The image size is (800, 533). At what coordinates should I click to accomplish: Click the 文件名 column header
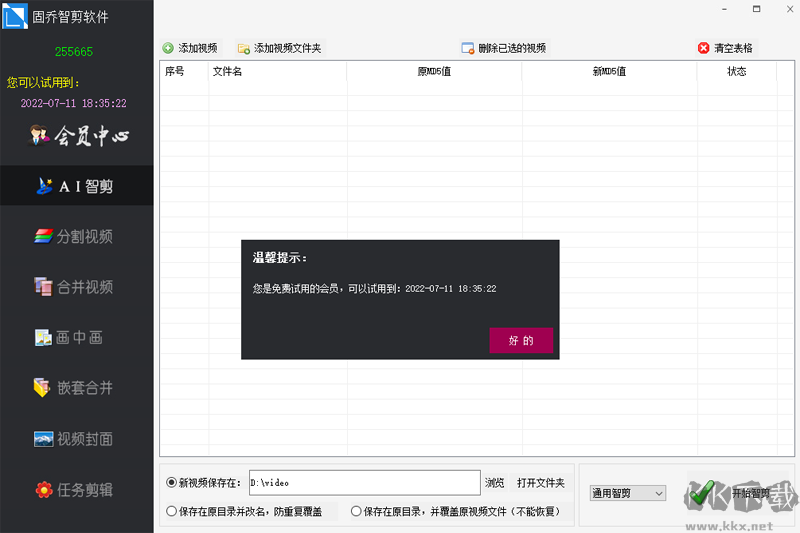coord(228,71)
